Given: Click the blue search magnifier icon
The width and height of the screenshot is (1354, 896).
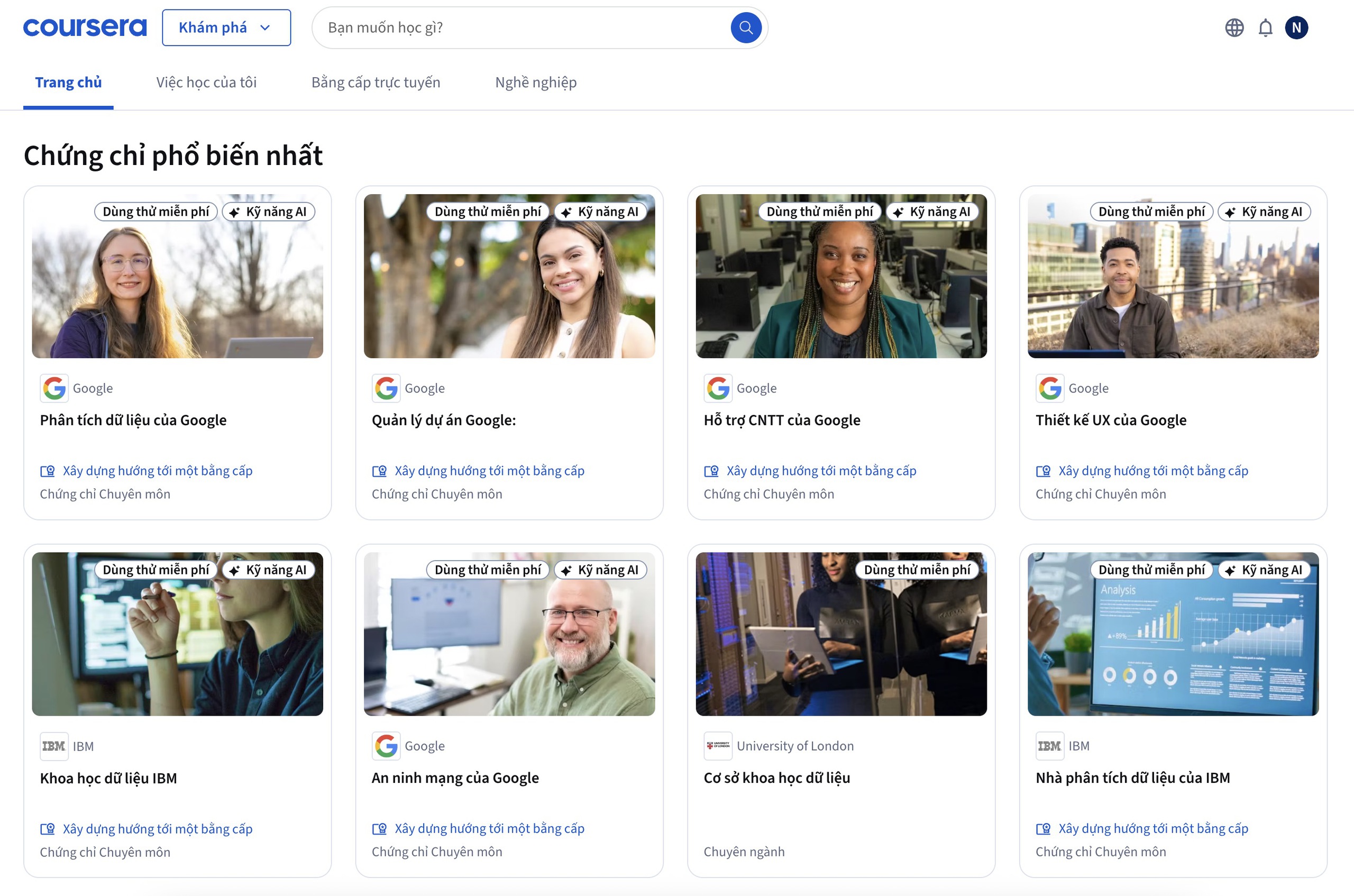Looking at the screenshot, I should [746, 28].
